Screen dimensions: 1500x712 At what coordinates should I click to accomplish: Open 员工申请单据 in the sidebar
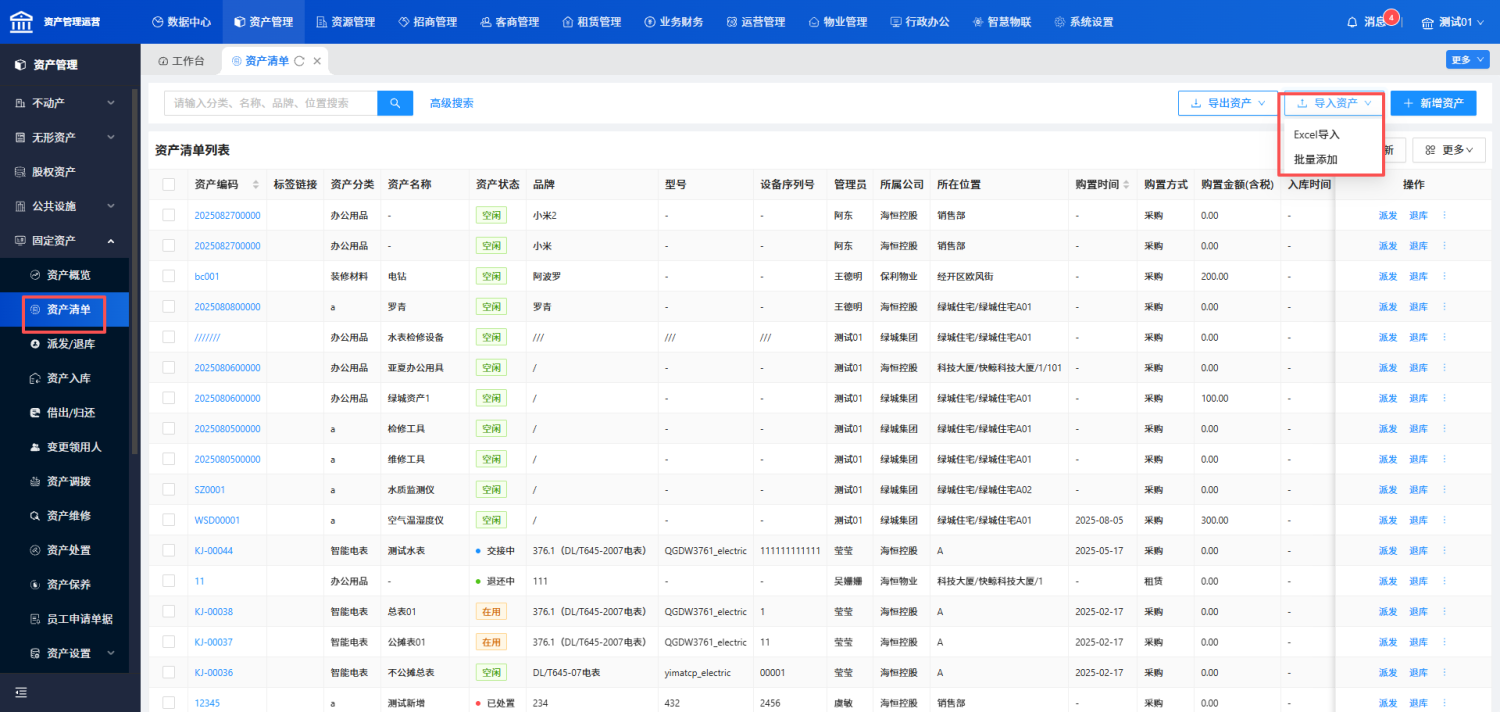click(65, 619)
